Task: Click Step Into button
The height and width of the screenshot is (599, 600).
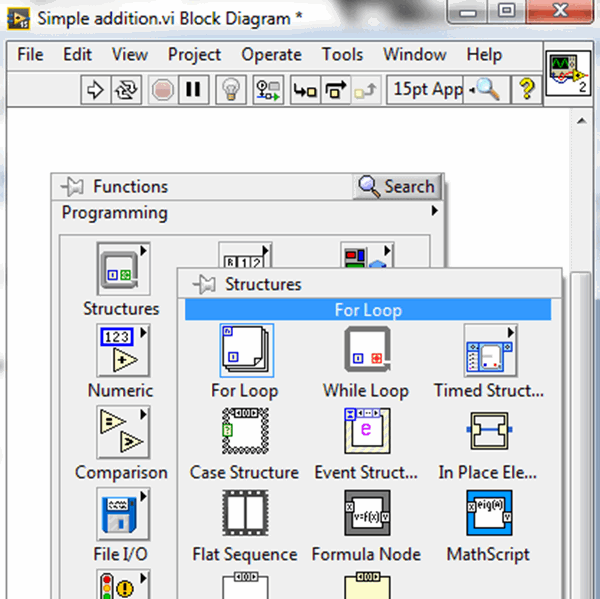Action: (305, 90)
